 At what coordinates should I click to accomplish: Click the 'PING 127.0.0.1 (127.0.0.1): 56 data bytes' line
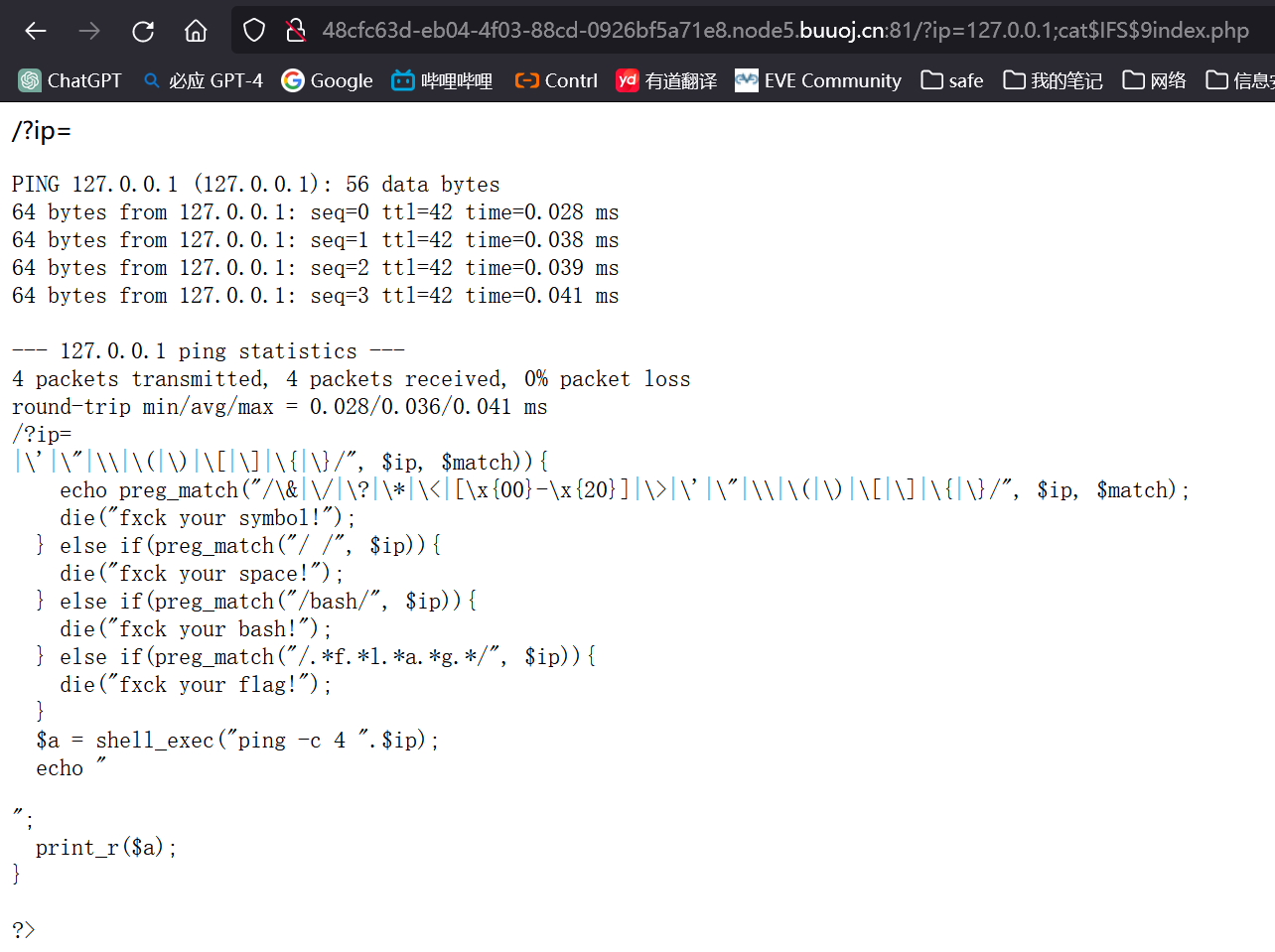(x=256, y=185)
